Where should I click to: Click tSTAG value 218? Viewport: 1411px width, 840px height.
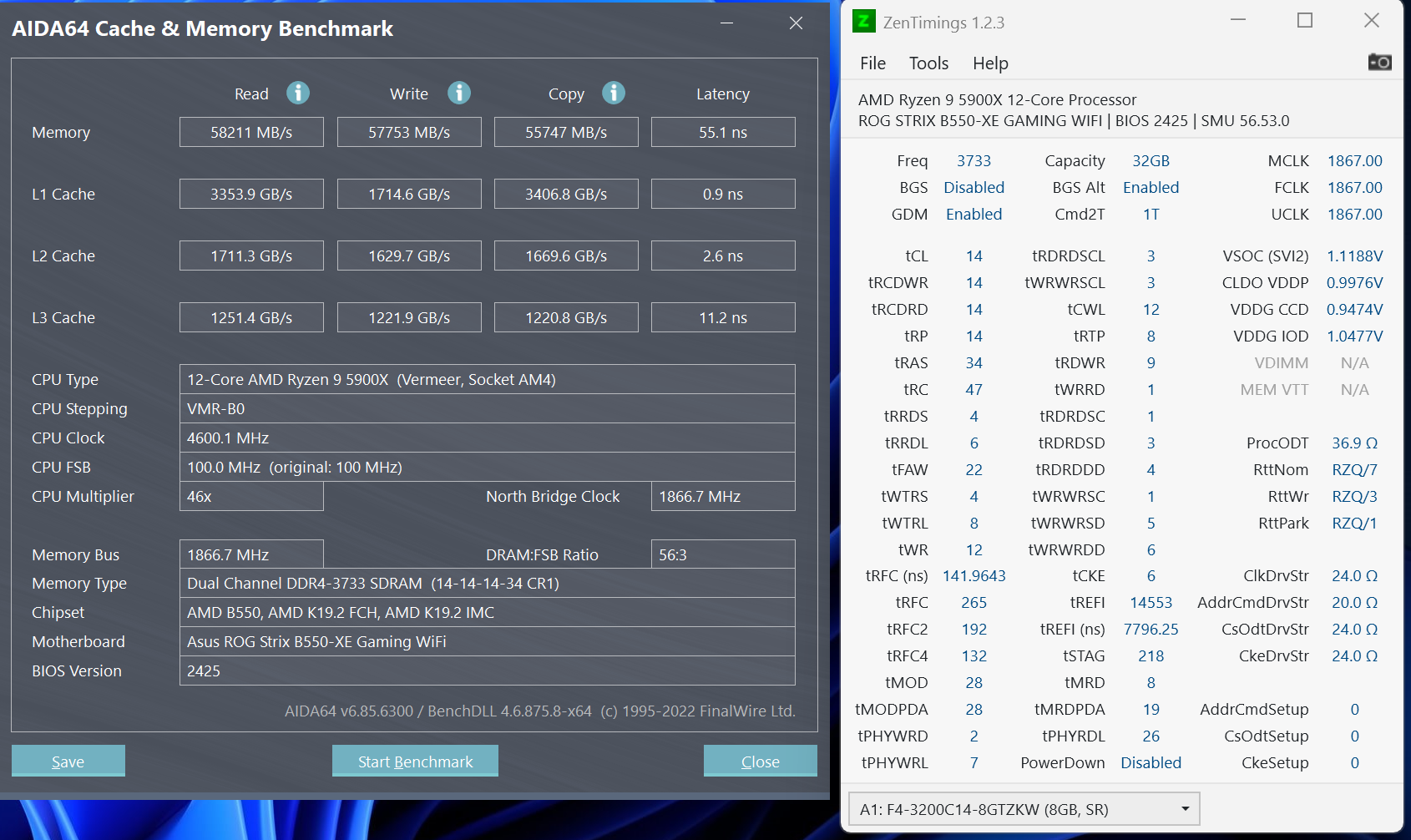tap(1151, 655)
